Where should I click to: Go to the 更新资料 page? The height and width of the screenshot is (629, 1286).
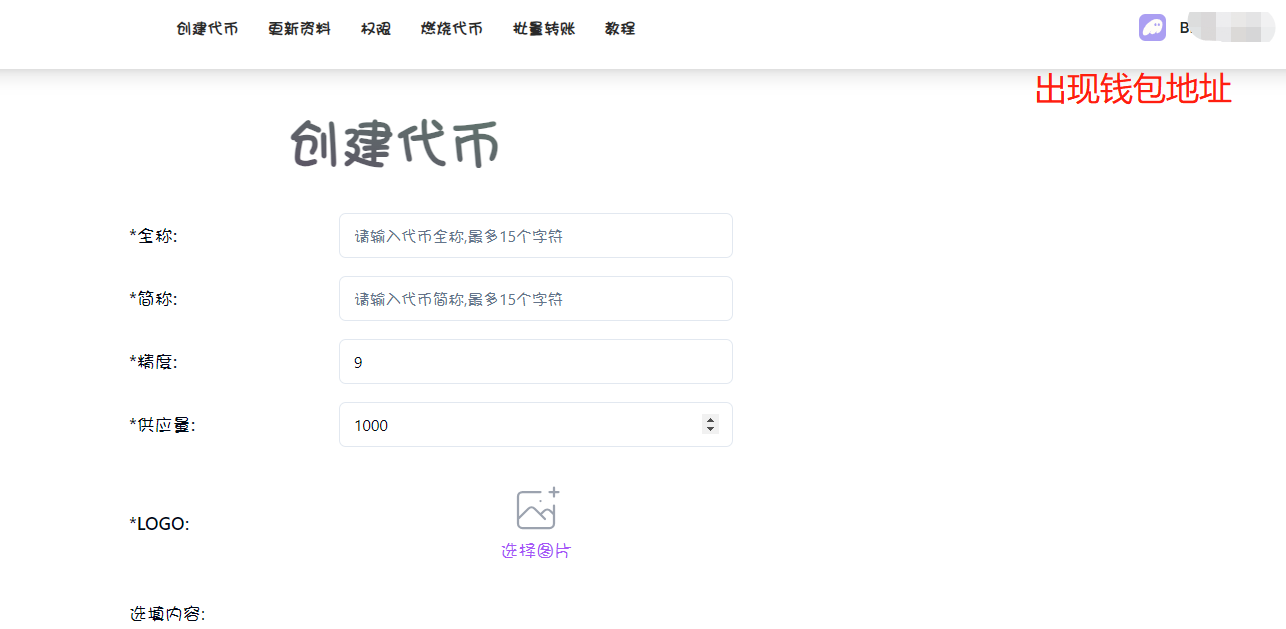pyautogui.click(x=299, y=29)
